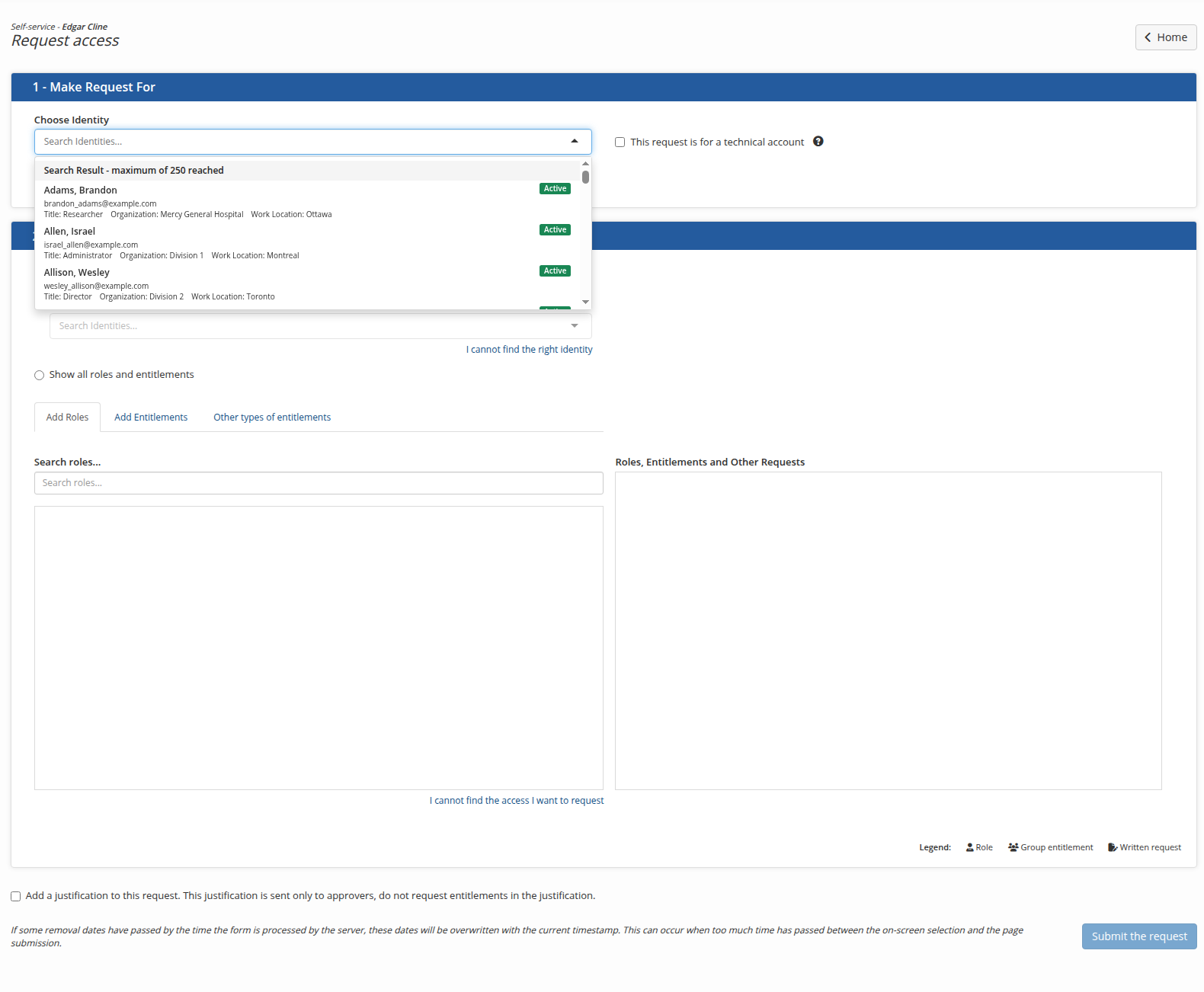This screenshot has height=992, width=1204.
Task: Click the Group entitlement legend icon
Action: [1013, 847]
